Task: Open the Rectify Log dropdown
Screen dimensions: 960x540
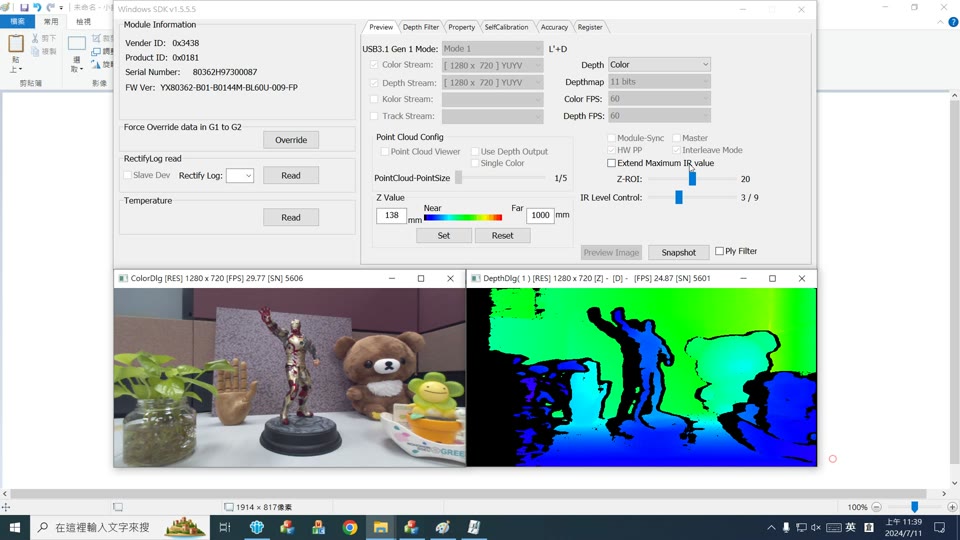Action: pos(239,175)
